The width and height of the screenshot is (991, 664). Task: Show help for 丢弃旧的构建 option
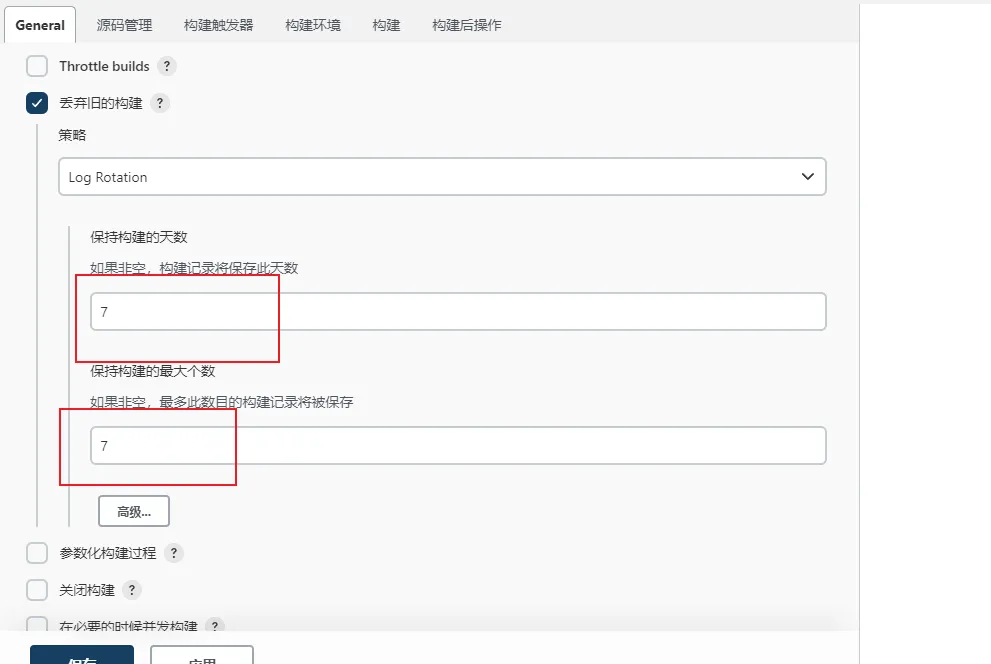(x=160, y=103)
